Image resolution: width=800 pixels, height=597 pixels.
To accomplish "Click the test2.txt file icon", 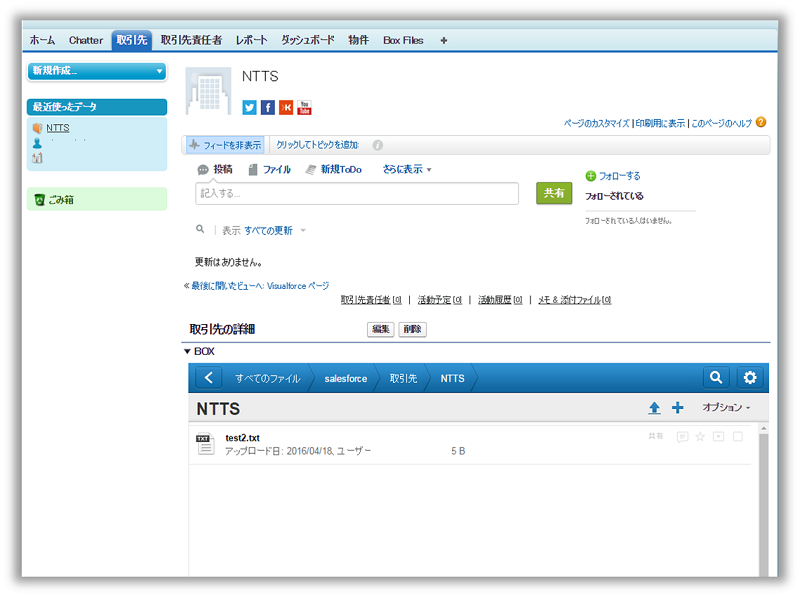I will pyautogui.click(x=205, y=443).
